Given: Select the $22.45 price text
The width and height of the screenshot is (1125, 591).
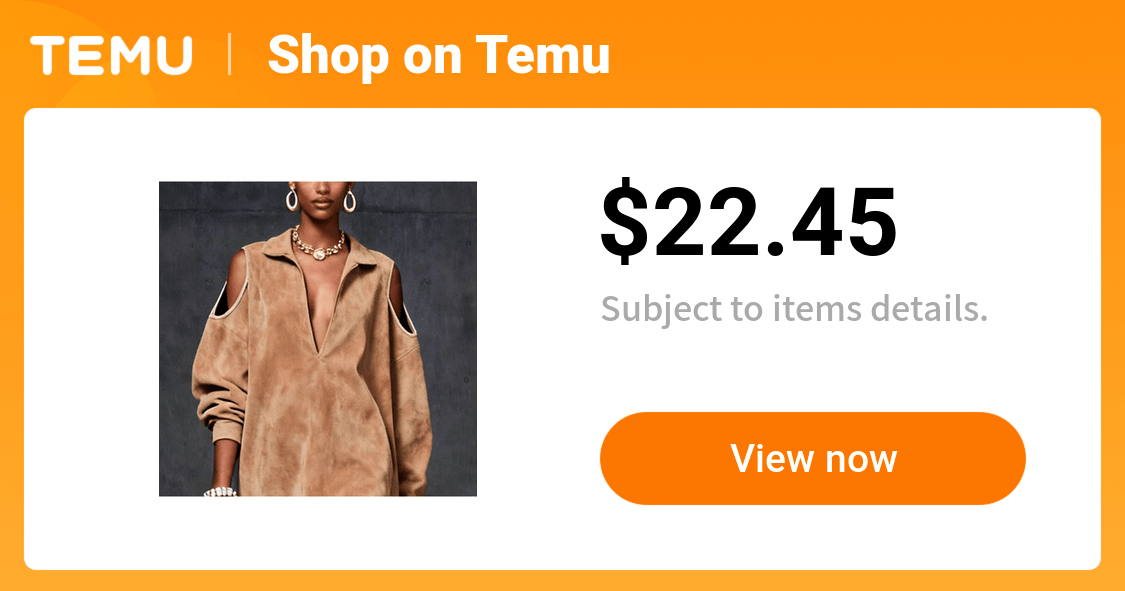Looking at the screenshot, I should (749, 221).
